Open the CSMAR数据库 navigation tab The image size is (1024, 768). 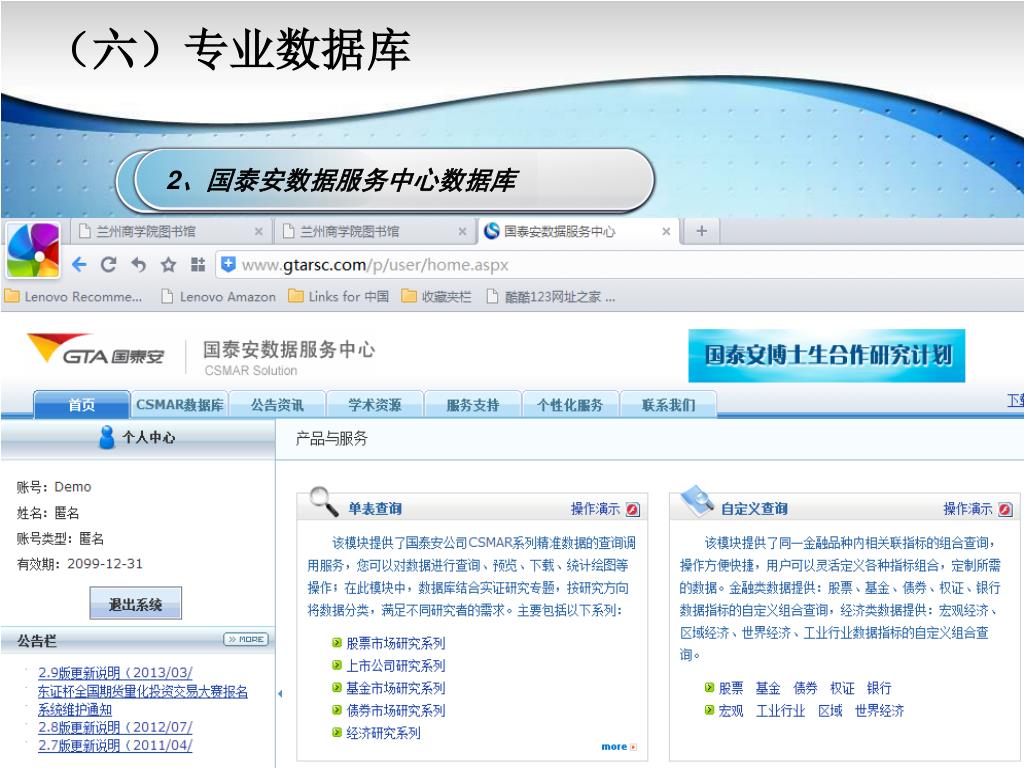pyautogui.click(x=180, y=405)
